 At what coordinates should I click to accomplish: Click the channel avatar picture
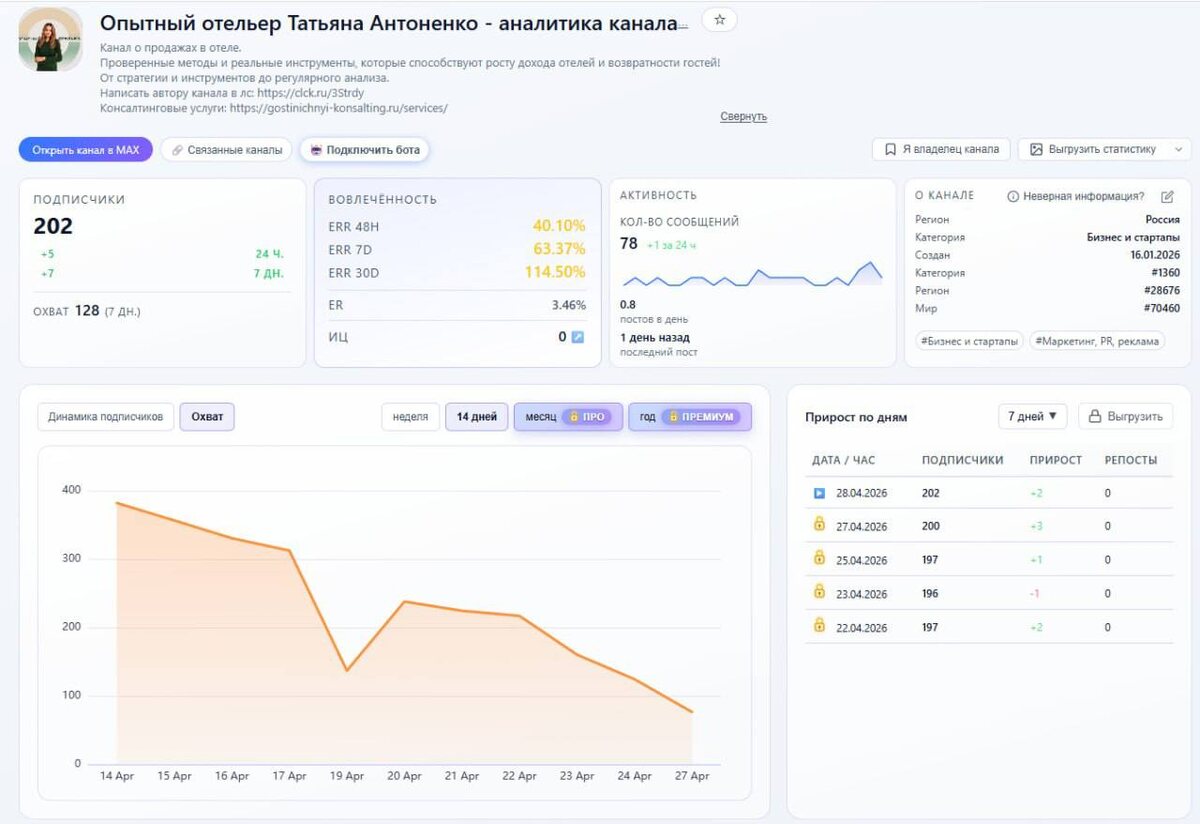50,39
